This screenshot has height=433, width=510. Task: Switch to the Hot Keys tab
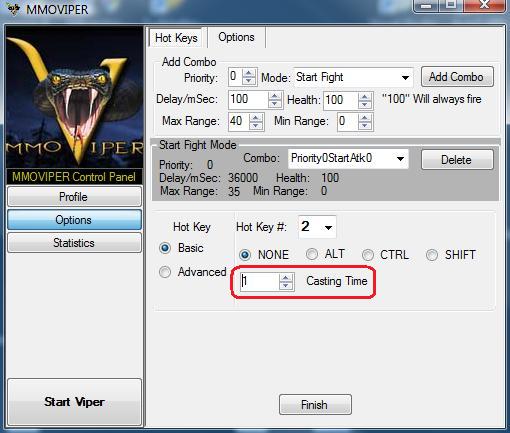(x=176, y=38)
